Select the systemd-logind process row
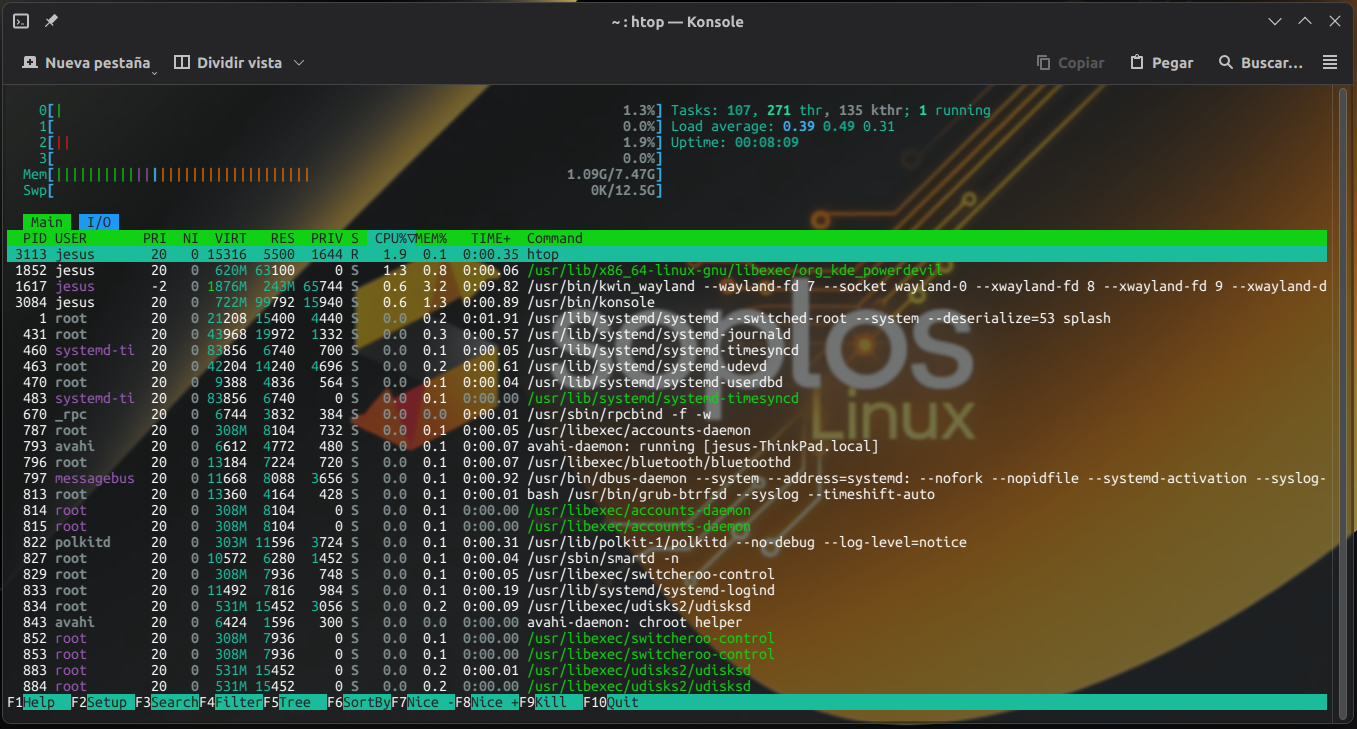 [x=667, y=590]
